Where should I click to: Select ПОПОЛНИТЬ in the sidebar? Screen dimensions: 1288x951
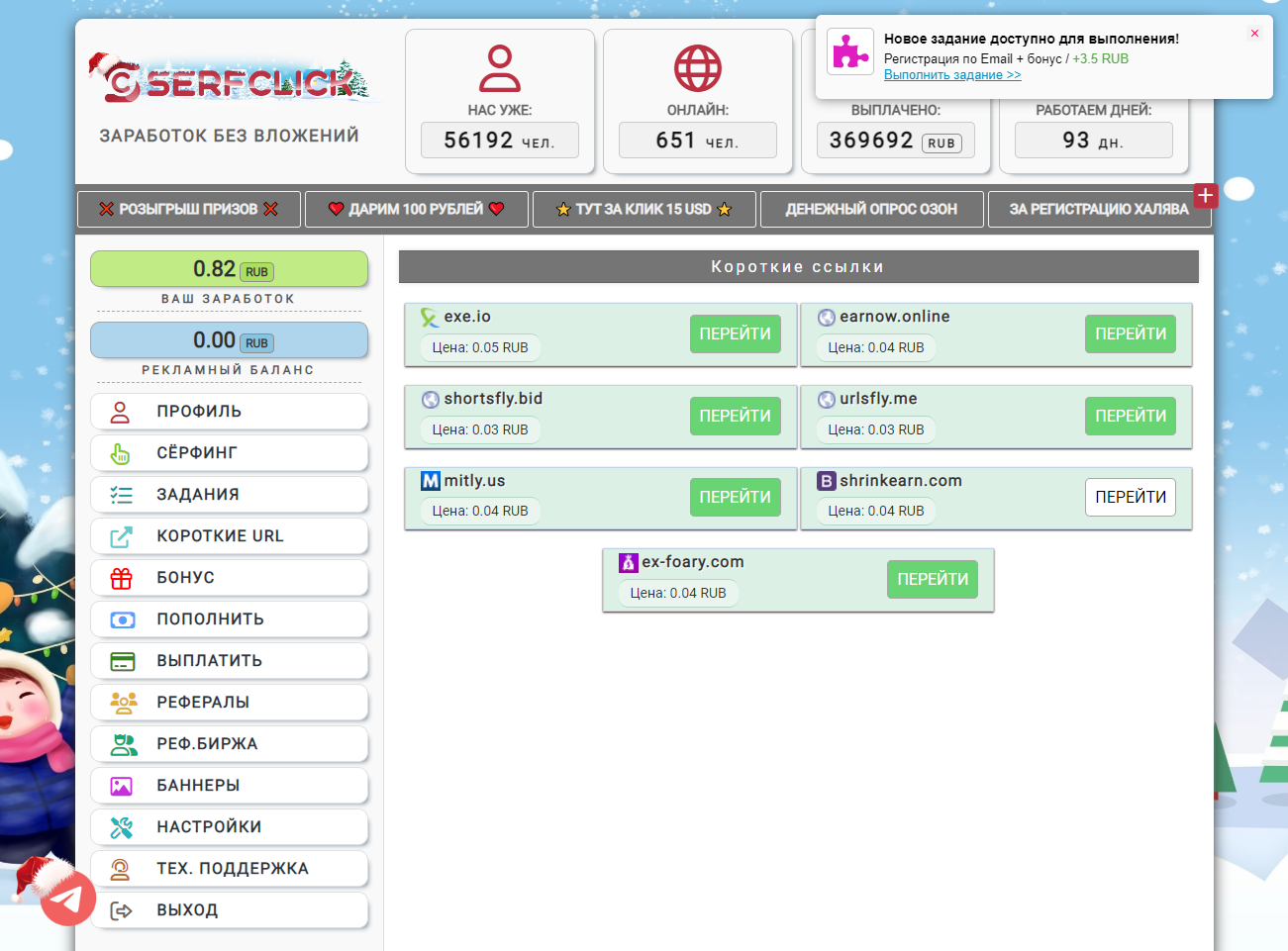coord(229,619)
